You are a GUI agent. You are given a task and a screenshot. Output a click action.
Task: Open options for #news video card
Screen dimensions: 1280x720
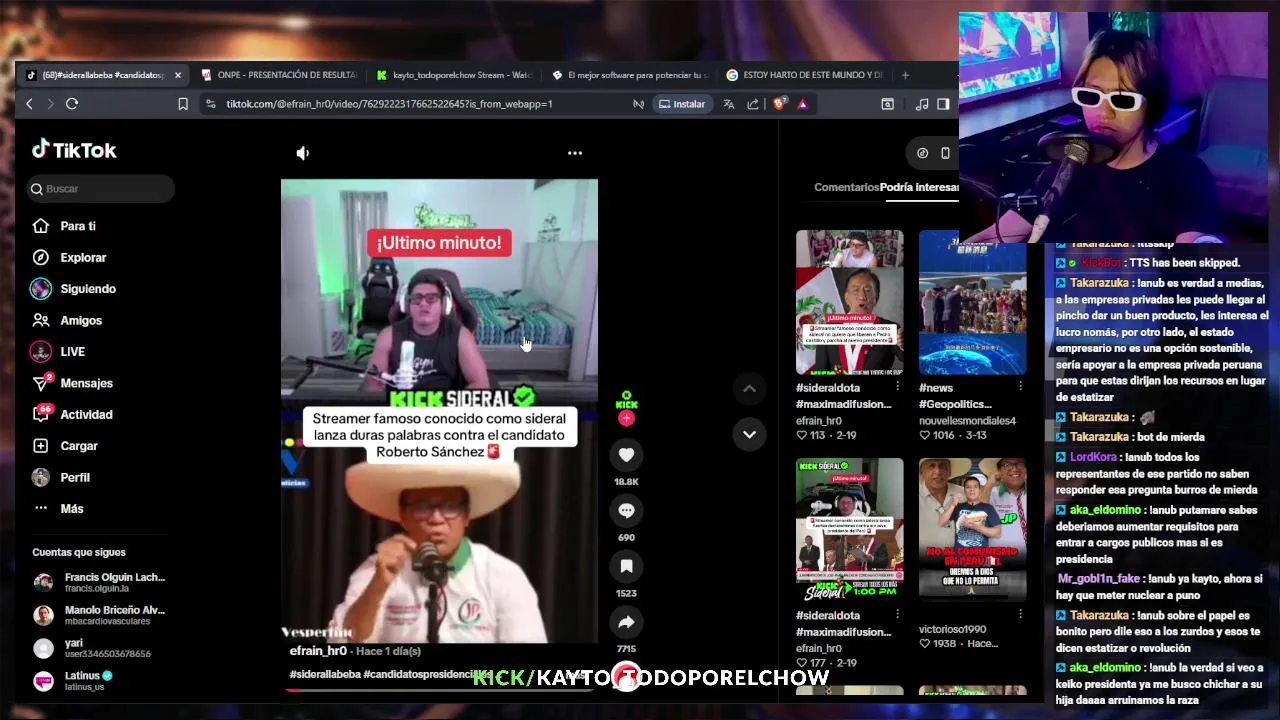[x=1020, y=386]
